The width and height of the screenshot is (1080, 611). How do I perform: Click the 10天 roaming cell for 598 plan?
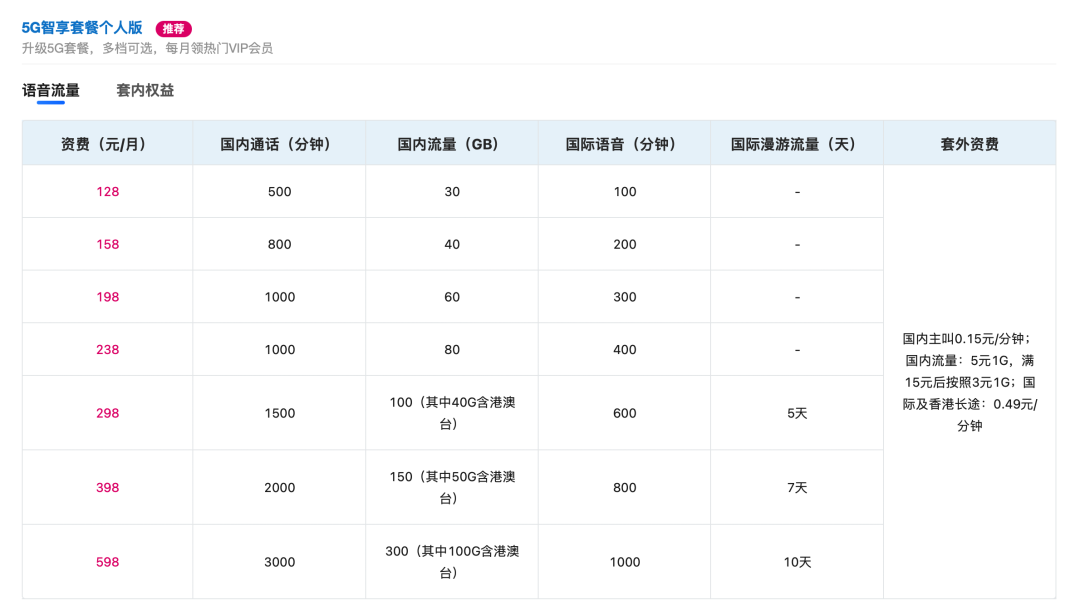[x=796, y=561]
